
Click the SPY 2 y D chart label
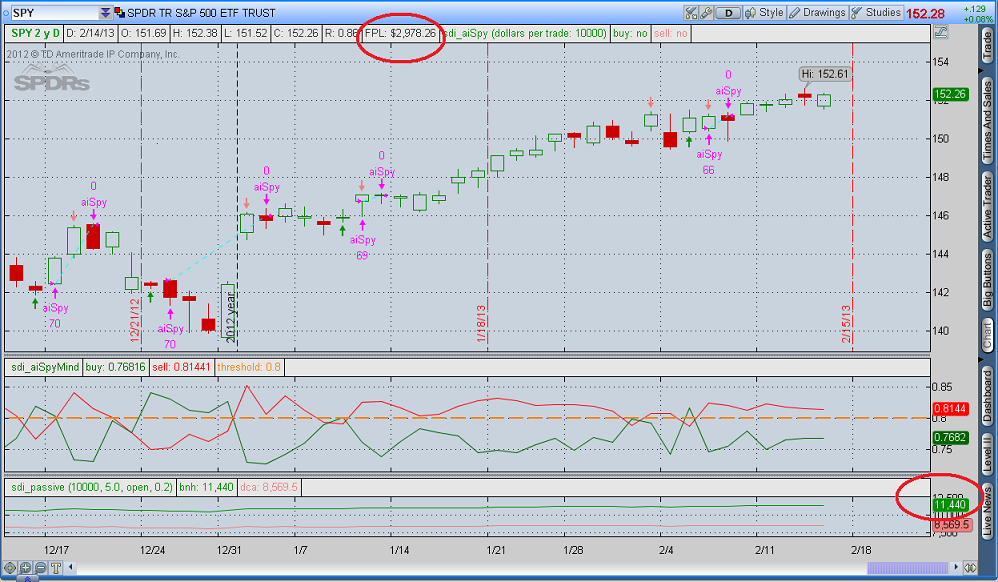coord(36,33)
